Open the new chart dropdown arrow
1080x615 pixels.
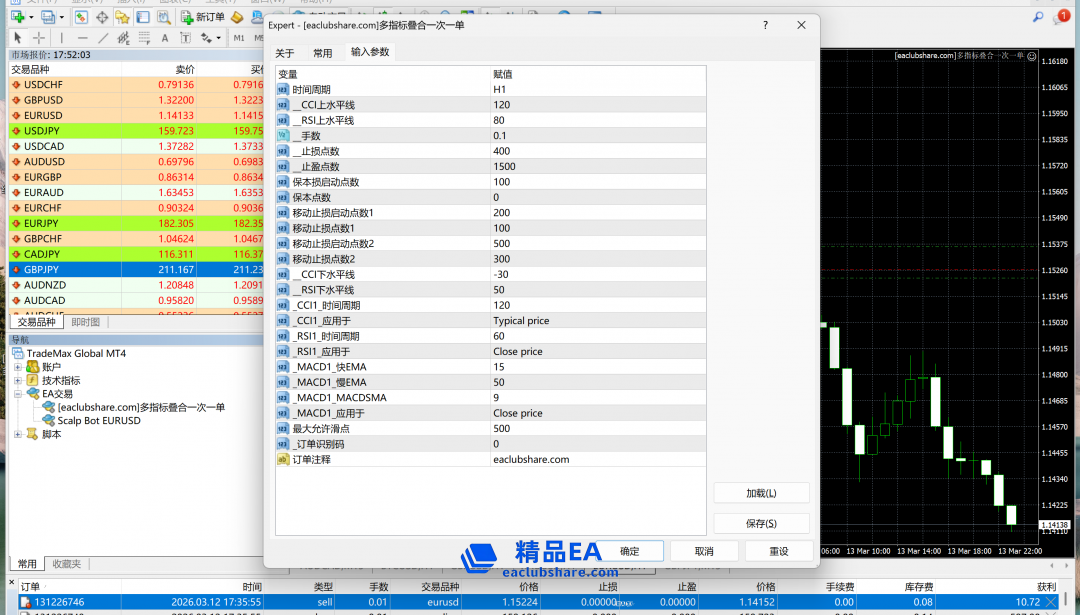[31, 17]
